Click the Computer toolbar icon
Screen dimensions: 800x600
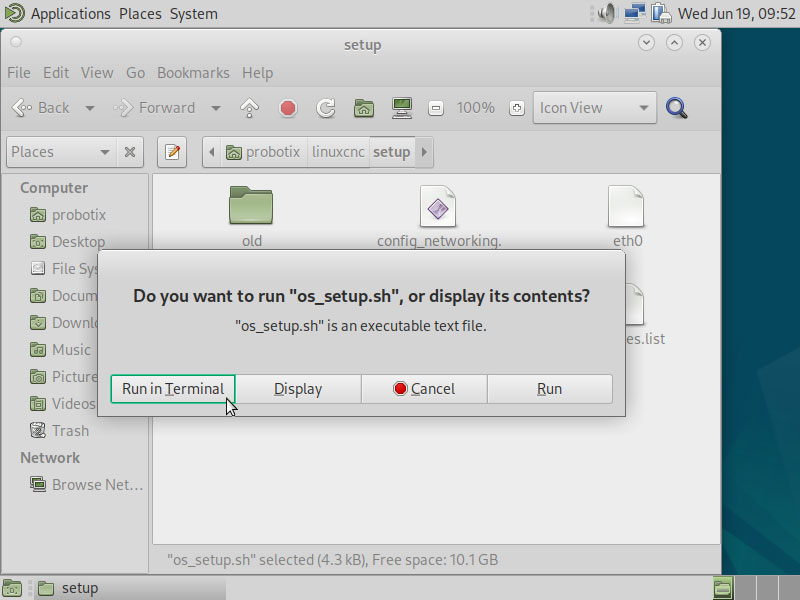point(402,108)
